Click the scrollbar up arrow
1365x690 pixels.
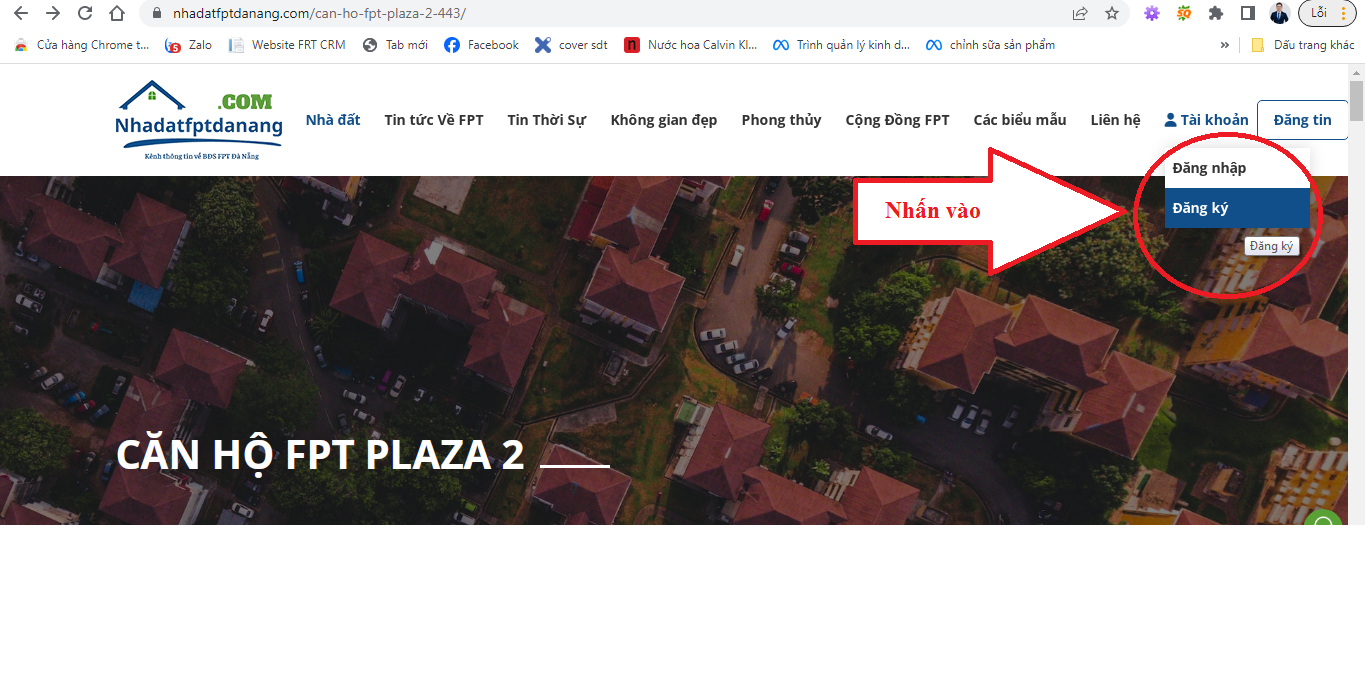[x=1356, y=71]
